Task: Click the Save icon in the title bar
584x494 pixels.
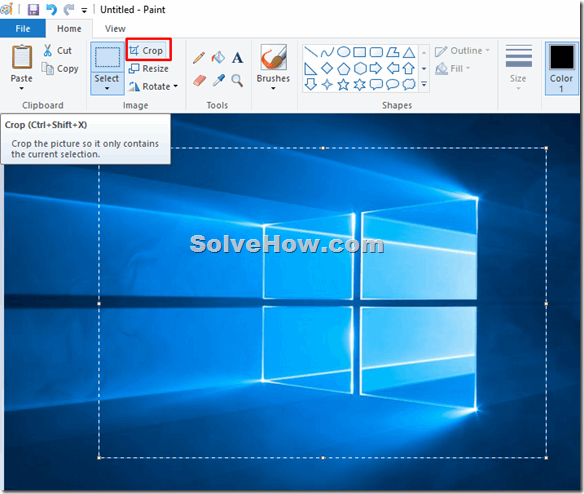Action: pos(33,9)
